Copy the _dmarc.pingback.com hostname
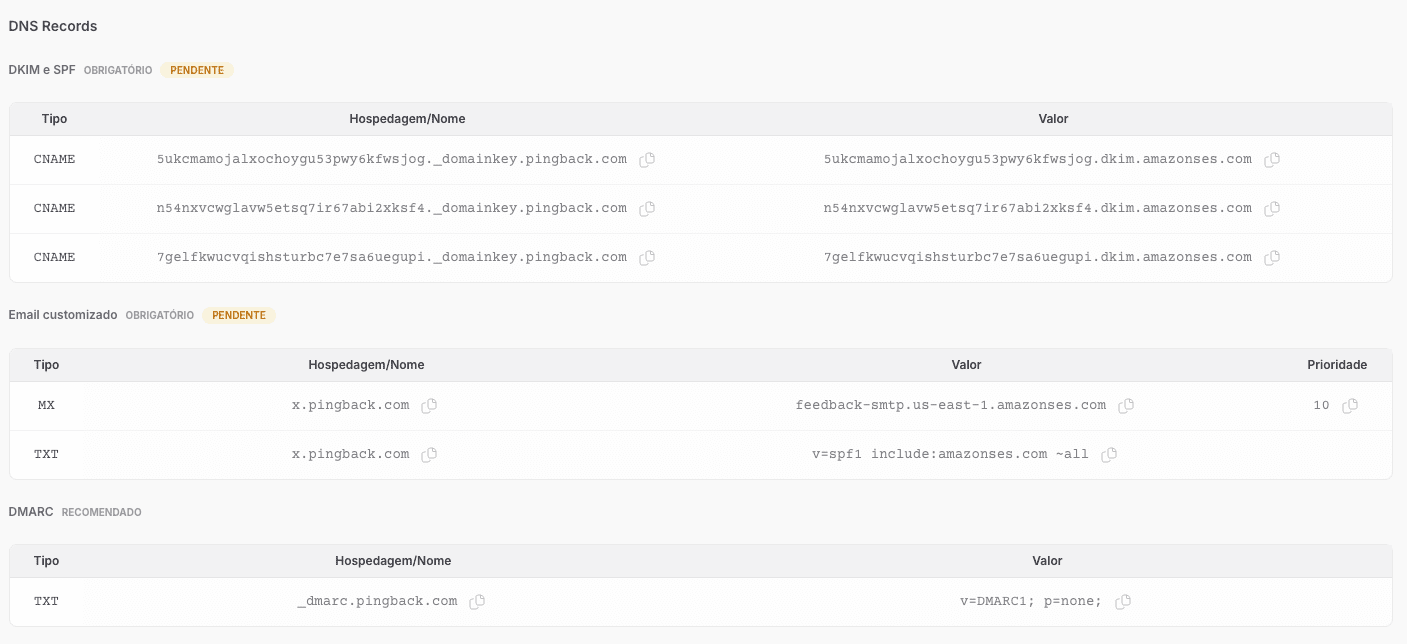 coord(477,601)
